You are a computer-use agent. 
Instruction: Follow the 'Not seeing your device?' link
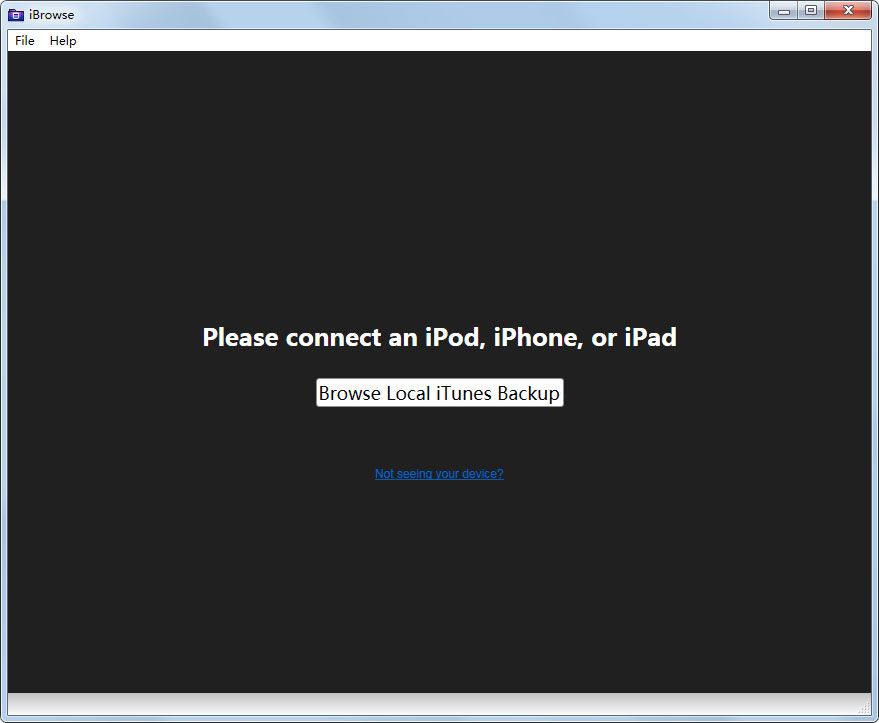[x=439, y=474]
